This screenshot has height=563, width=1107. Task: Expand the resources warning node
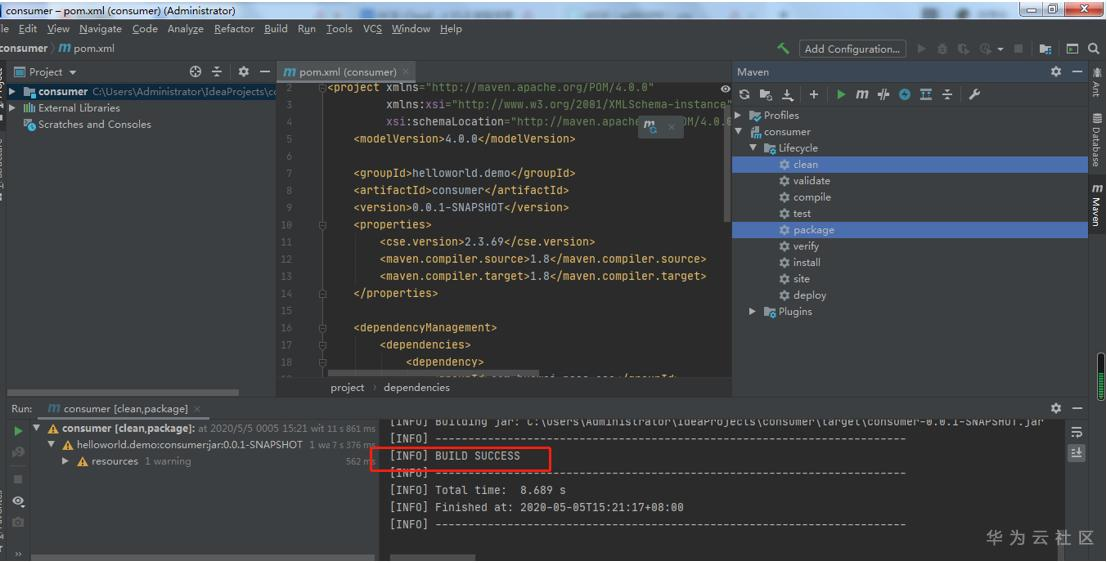66,461
